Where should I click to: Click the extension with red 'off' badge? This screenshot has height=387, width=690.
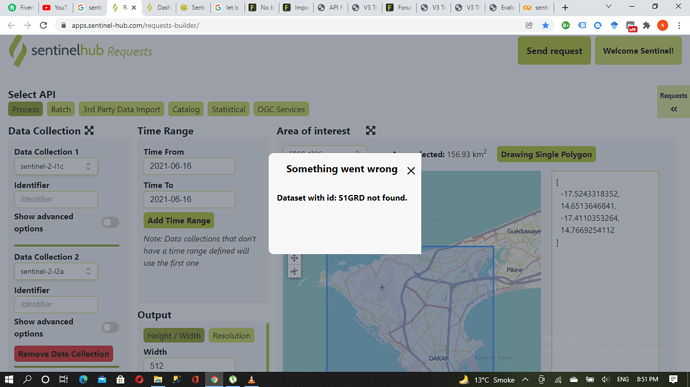[x=631, y=26]
